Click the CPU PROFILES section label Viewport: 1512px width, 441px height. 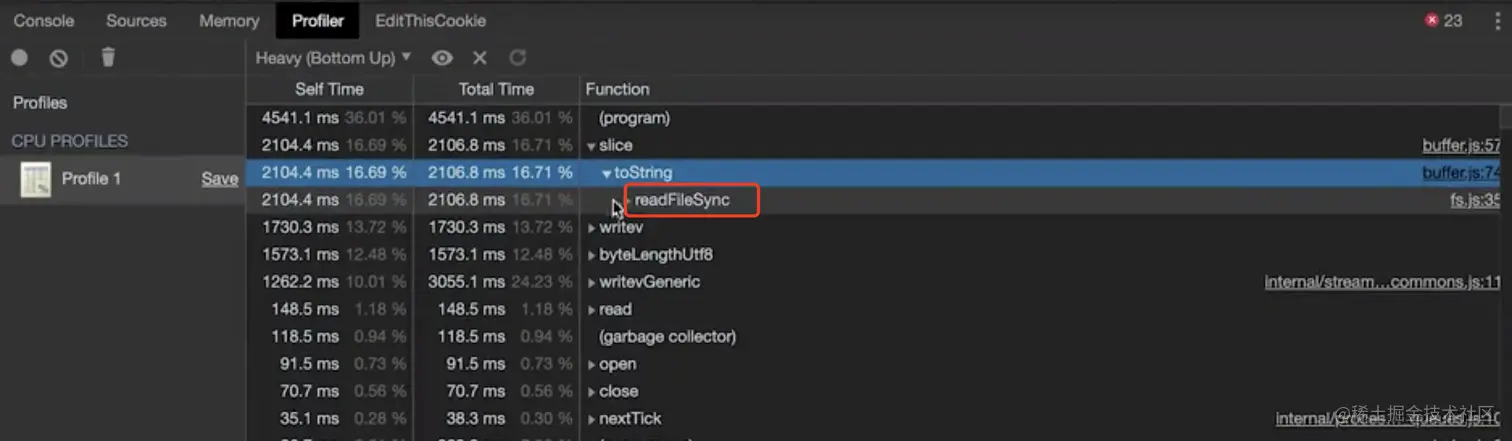[70, 141]
